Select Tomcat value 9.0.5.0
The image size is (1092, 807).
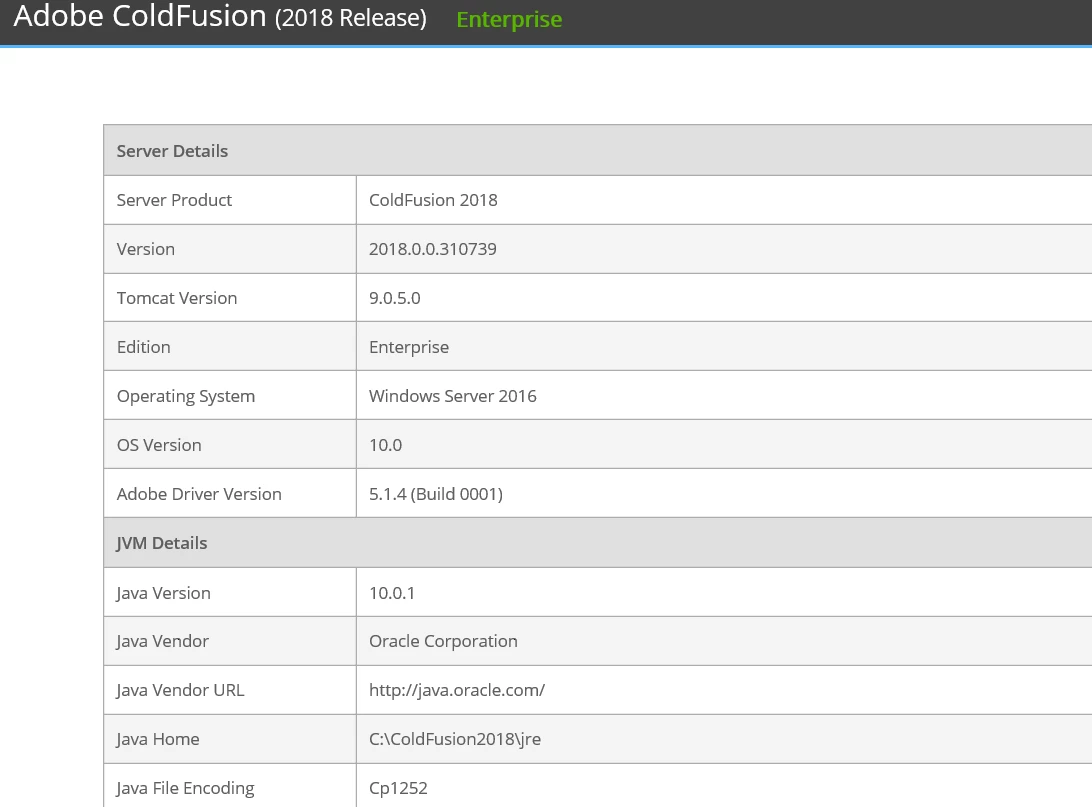point(394,298)
